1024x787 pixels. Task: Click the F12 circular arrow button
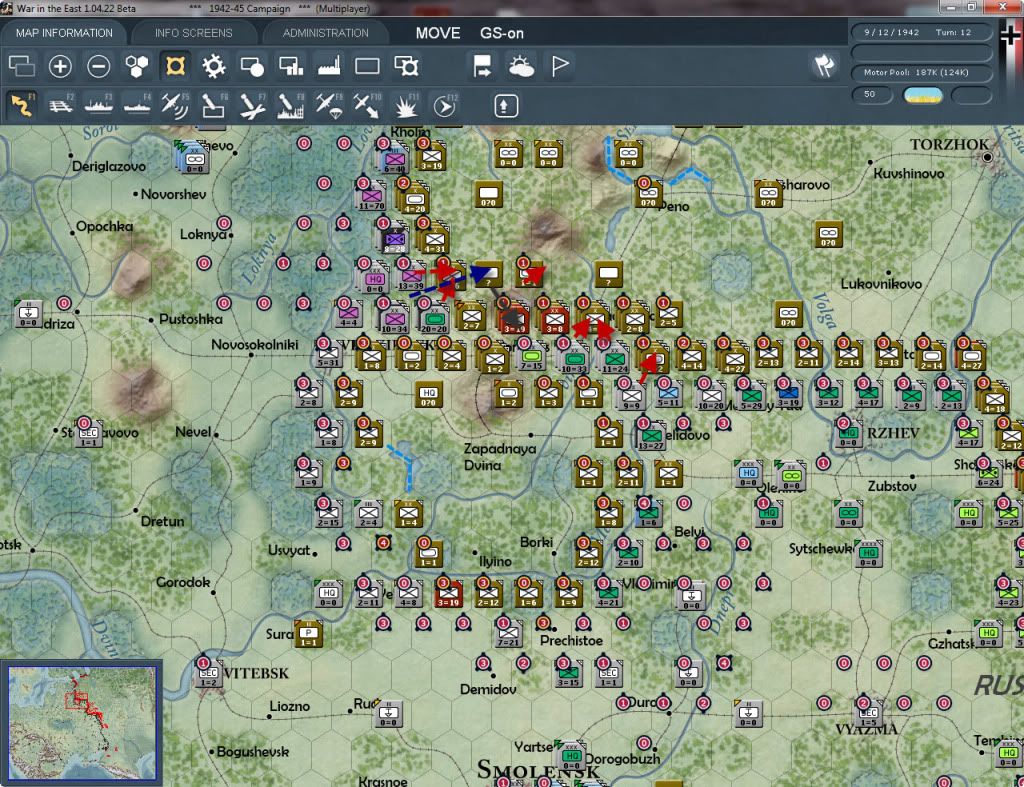445,106
